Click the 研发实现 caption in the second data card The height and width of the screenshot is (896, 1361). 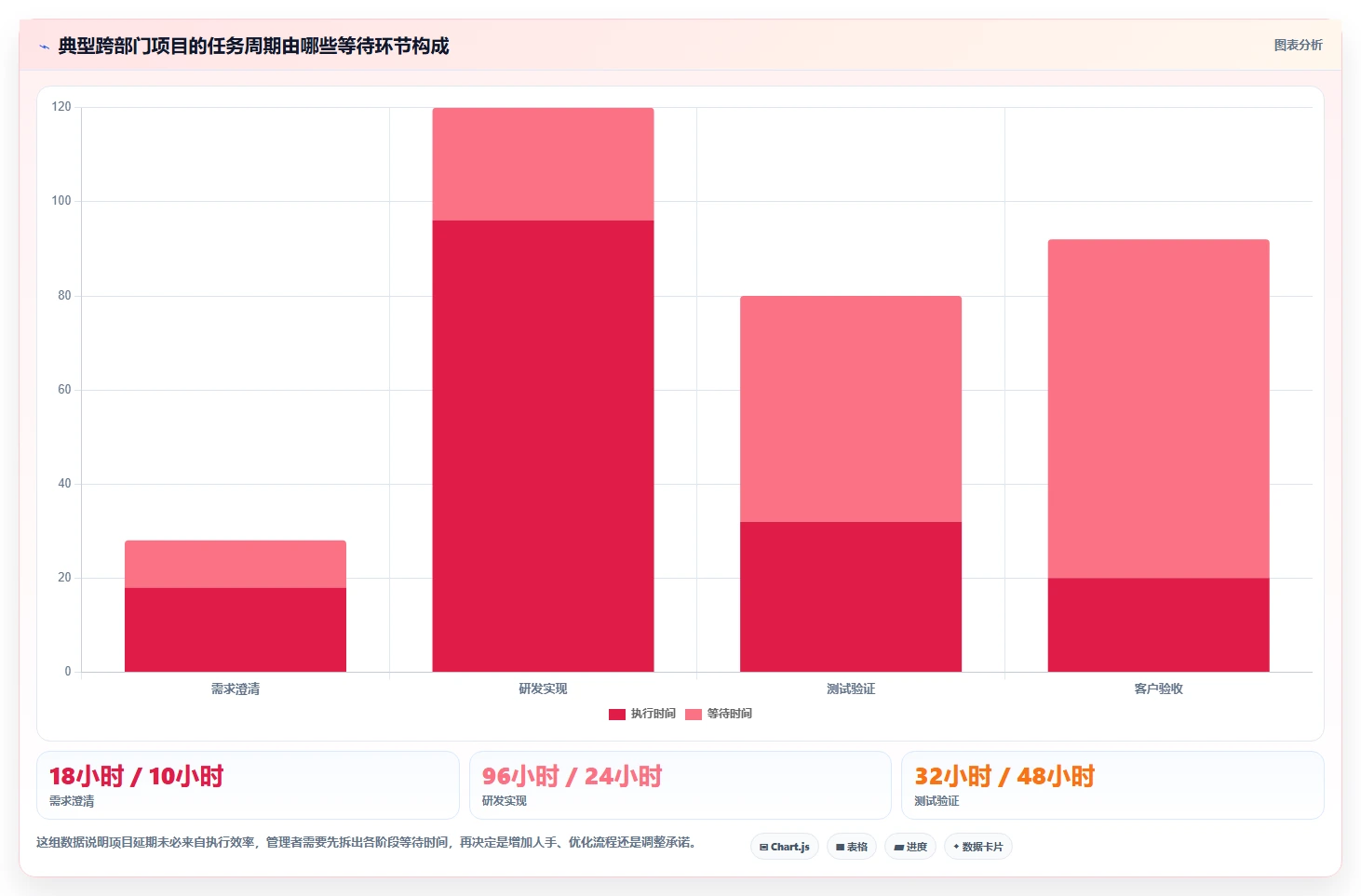click(x=505, y=801)
